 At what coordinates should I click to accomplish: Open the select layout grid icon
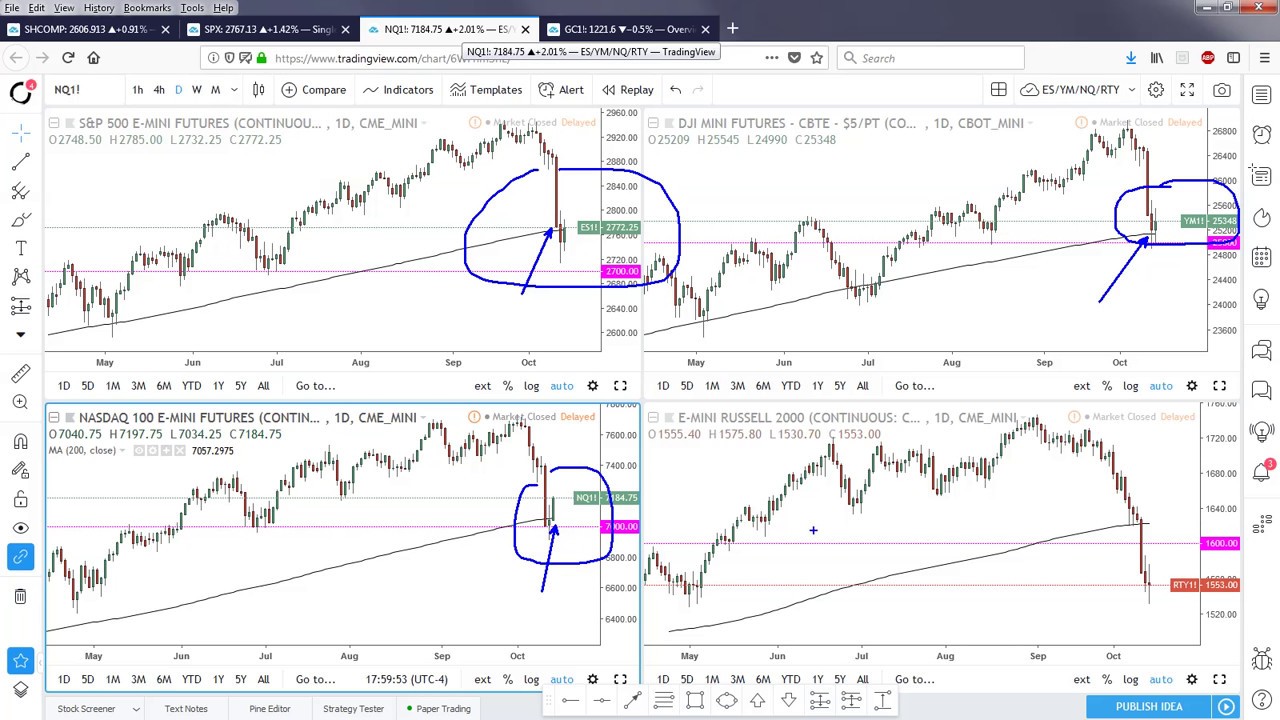pyautogui.click(x=998, y=90)
